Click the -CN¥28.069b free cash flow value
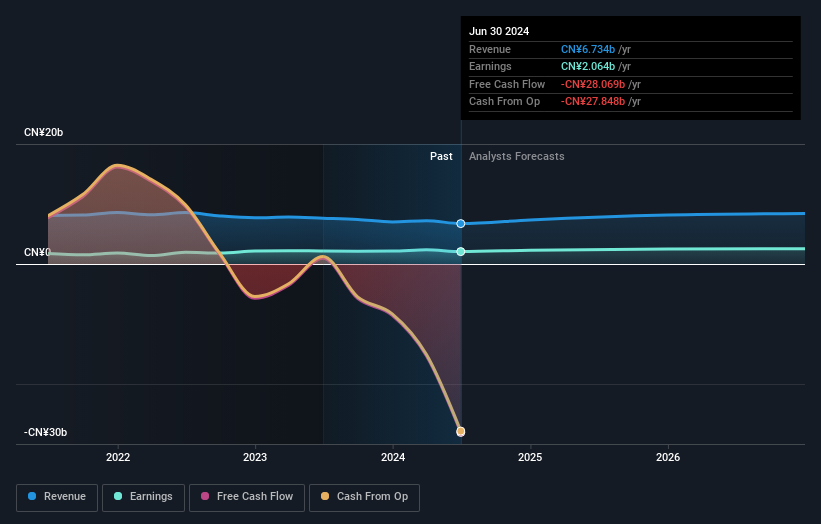 (x=593, y=84)
